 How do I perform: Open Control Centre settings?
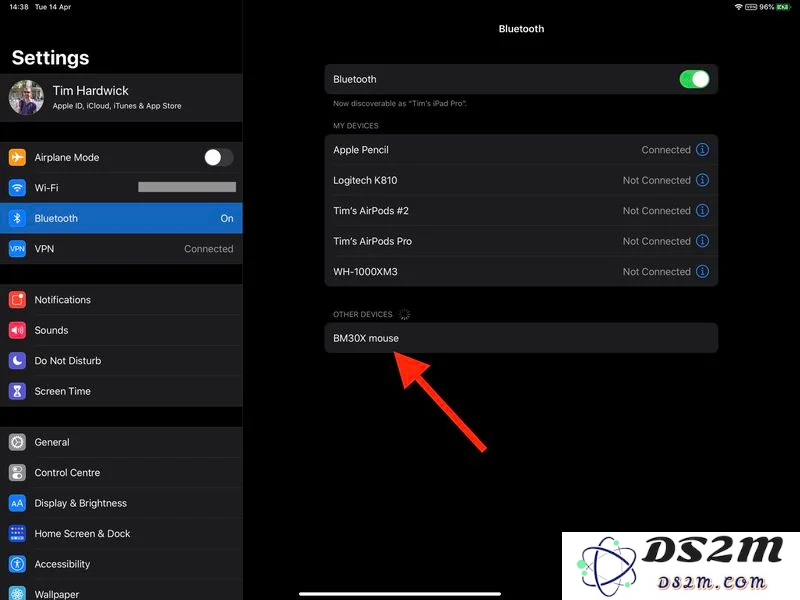[x=121, y=472]
